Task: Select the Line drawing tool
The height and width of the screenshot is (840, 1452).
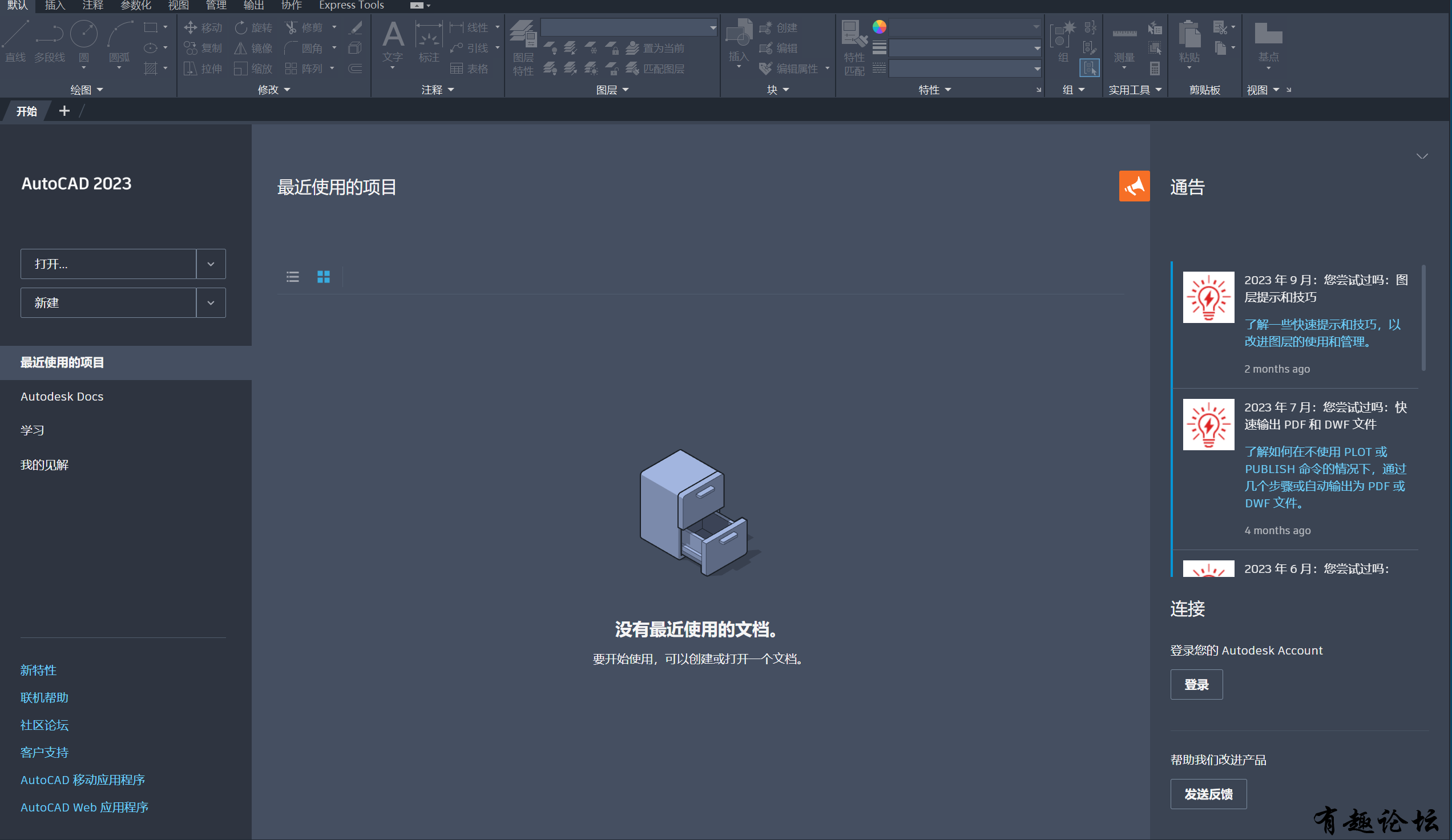Action: click(x=15, y=36)
